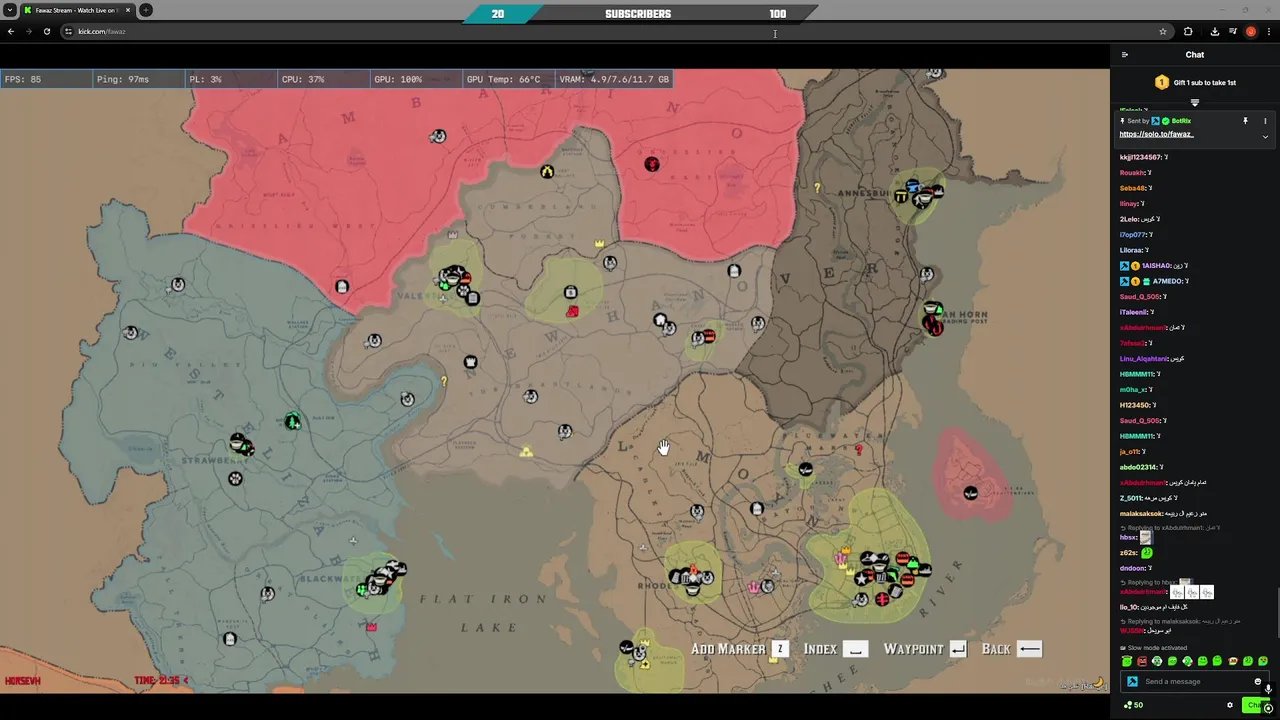Viewport: 1280px width, 720px height.
Task: Open the browser profile avatar
Action: tap(1250, 31)
